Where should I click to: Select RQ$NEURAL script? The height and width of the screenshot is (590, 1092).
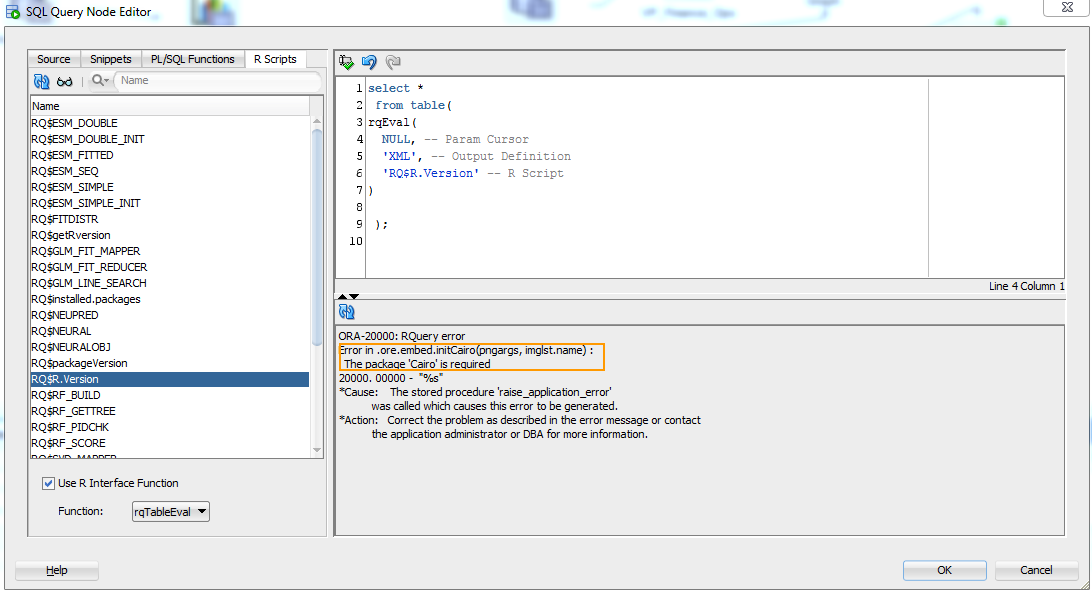coord(170,331)
